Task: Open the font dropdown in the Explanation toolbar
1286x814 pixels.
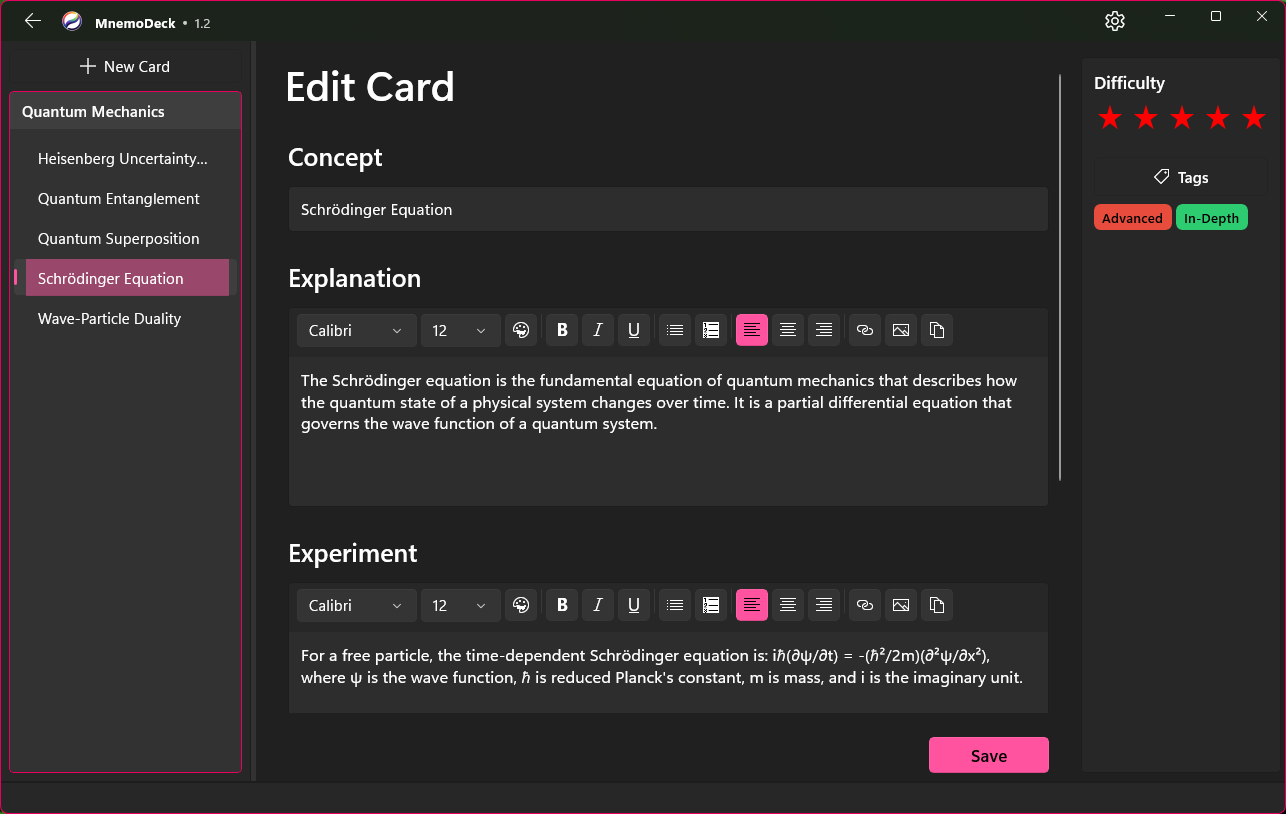Action: tap(356, 330)
